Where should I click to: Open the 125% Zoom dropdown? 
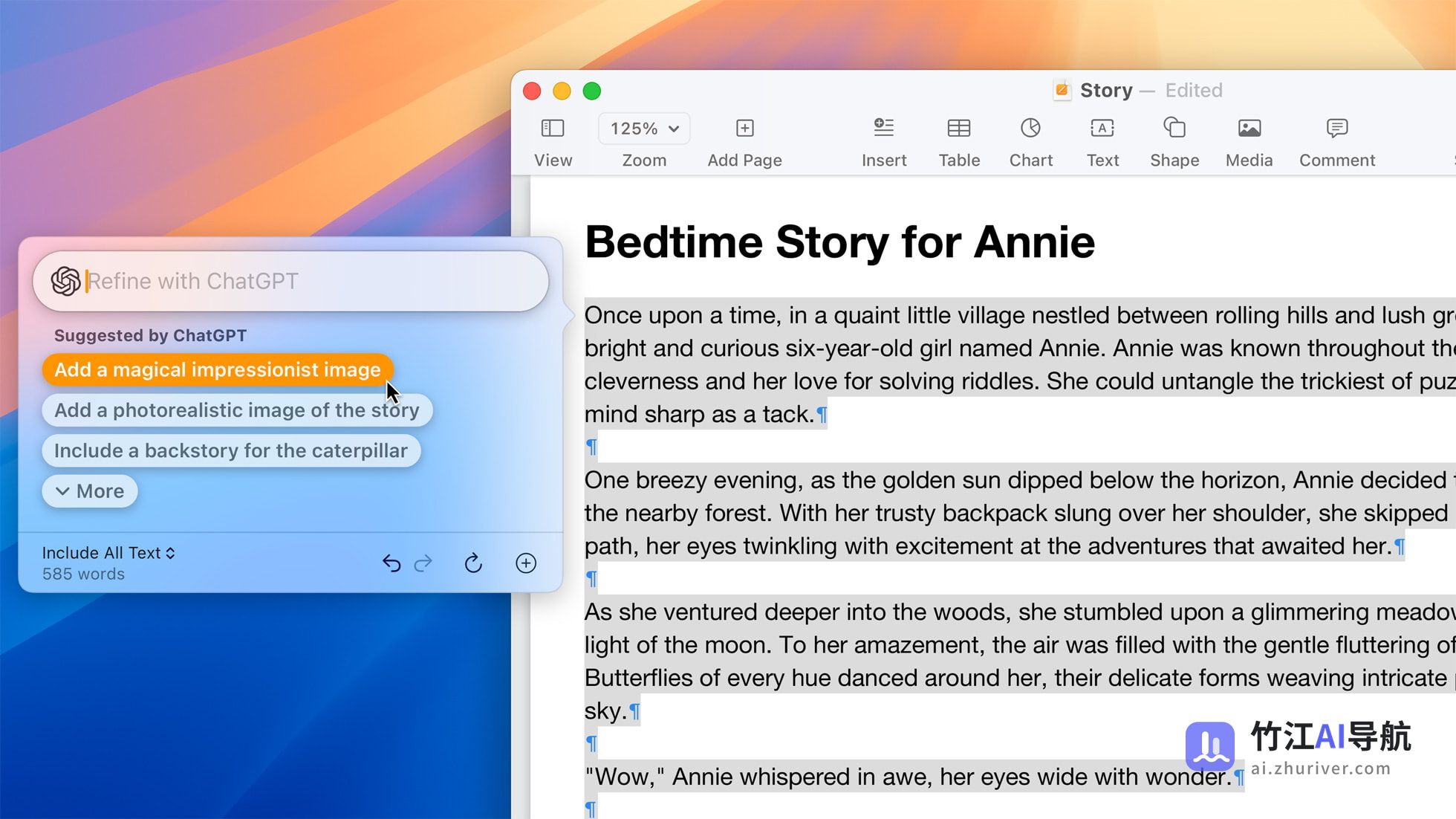click(x=644, y=129)
